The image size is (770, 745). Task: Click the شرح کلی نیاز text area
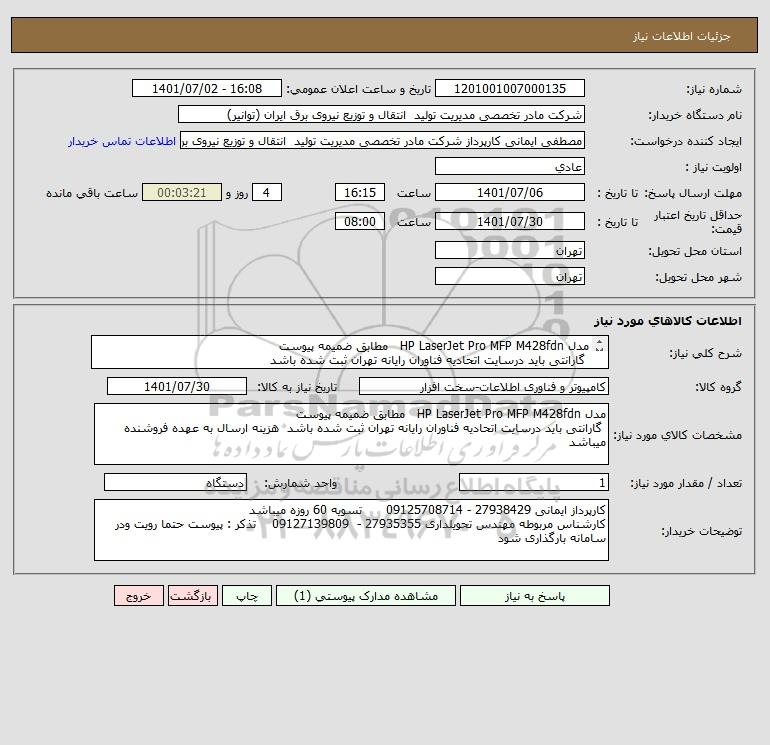point(350,352)
